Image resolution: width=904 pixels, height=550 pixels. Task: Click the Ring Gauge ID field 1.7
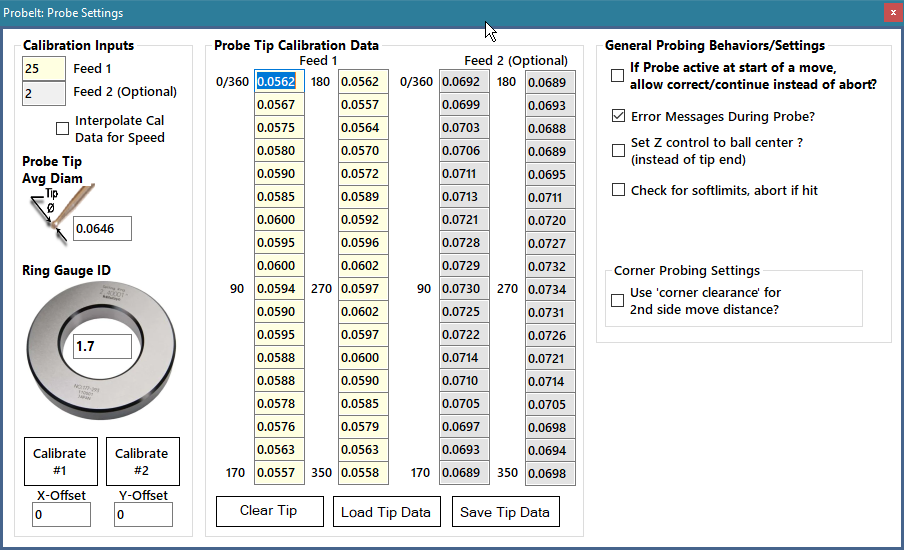(x=103, y=346)
